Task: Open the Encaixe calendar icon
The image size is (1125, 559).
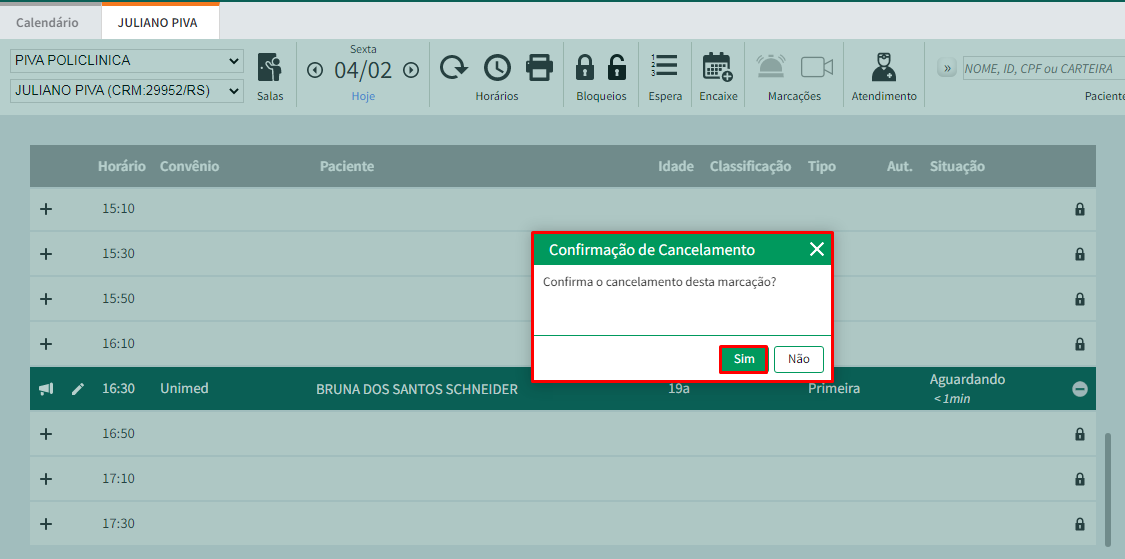Action: (717, 67)
